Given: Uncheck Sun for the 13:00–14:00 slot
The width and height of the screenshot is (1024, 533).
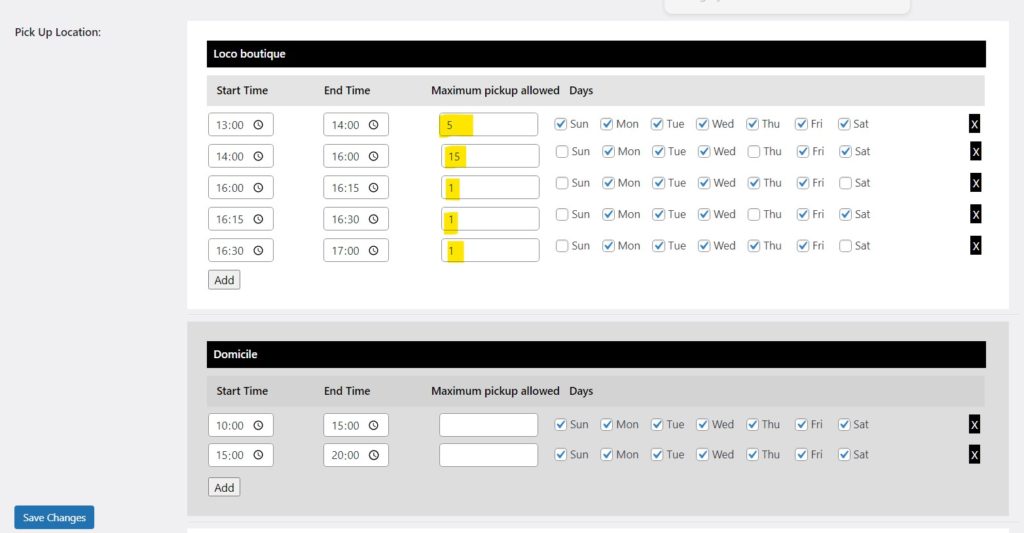Looking at the screenshot, I should (x=560, y=123).
